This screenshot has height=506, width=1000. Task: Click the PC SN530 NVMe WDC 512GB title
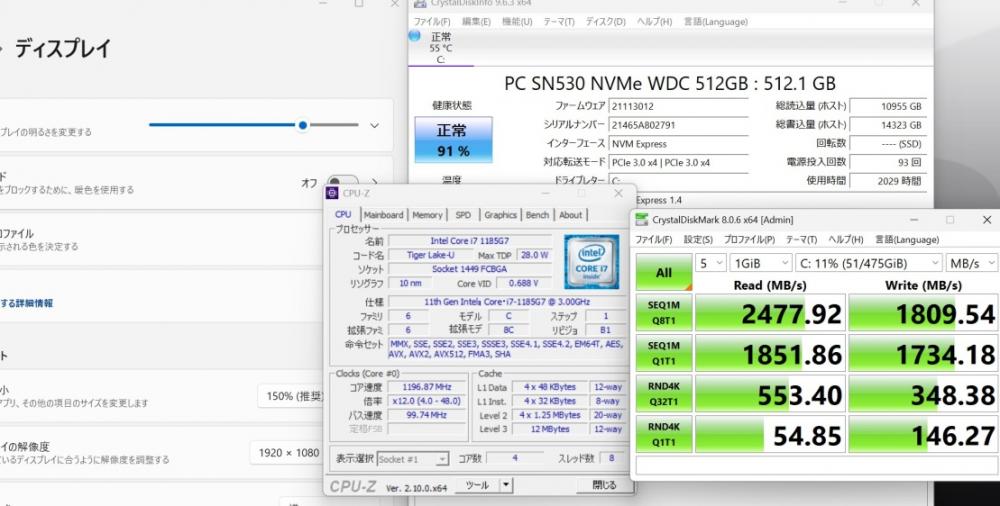point(670,84)
